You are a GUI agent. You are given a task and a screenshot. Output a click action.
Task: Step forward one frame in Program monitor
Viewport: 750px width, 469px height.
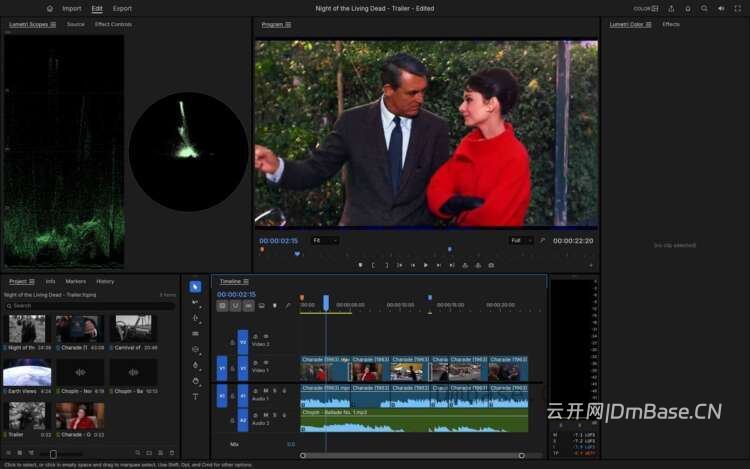(x=439, y=265)
